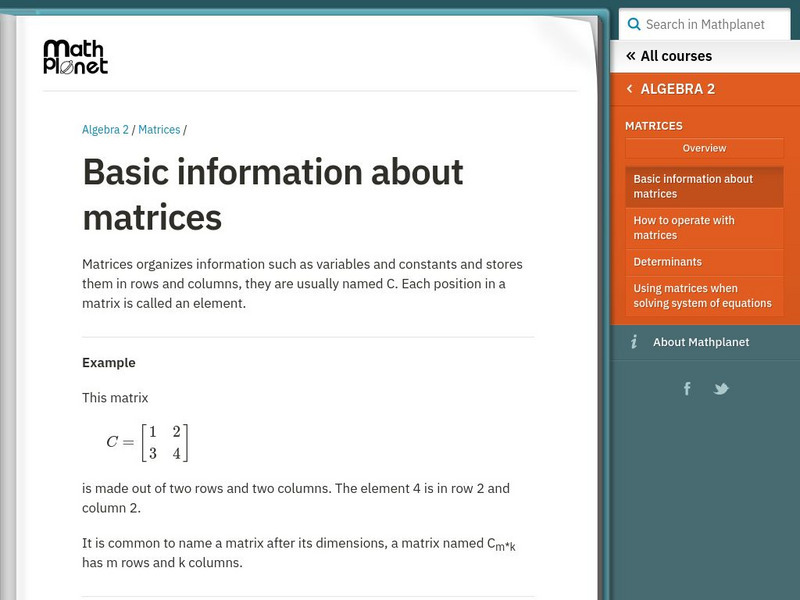Open the ALGEBRA 2 course heading

[x=678, y=89]
